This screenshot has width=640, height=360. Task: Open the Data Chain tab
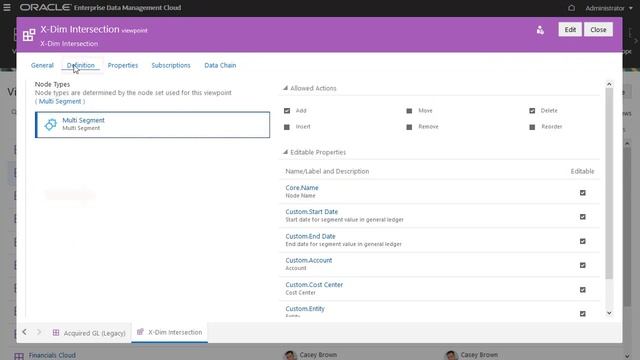point(220,65)
